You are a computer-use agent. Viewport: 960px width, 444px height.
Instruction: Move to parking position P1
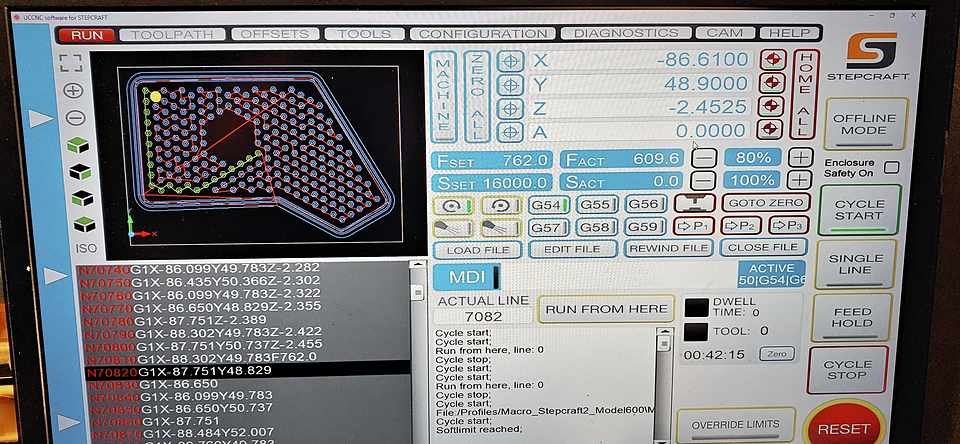(694, 225)
